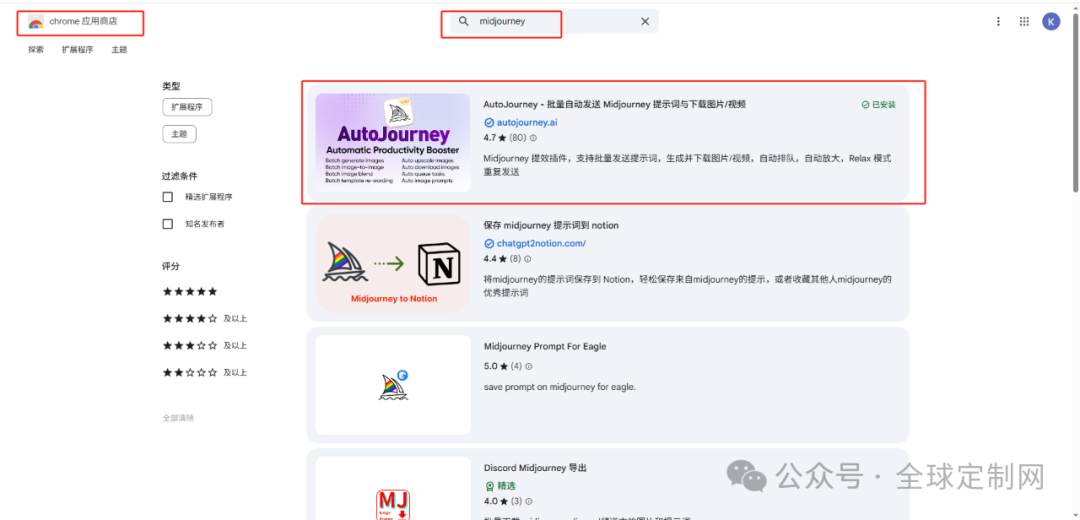Select three stars 及以上 rating filter
Image resolution: width=1080 pixels, height=520 pixels.
click(x=204, y=345)
